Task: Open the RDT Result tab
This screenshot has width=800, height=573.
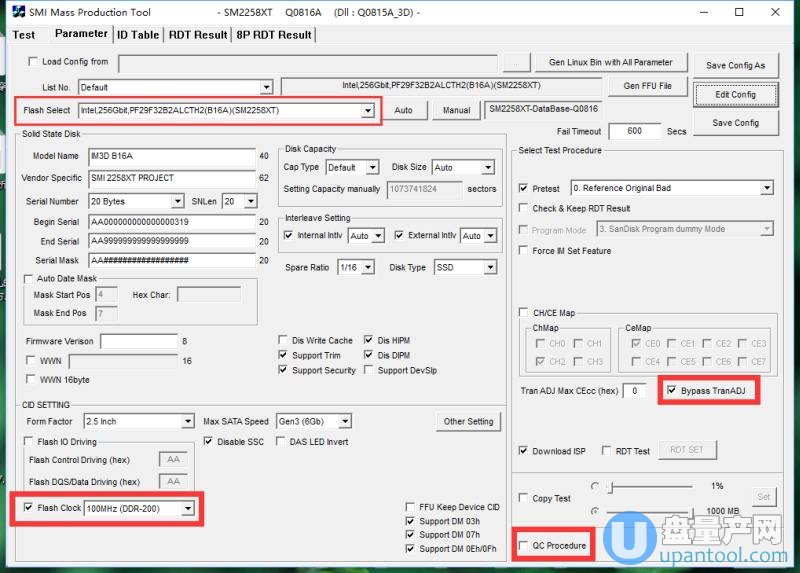Action: tap(197, 35)
